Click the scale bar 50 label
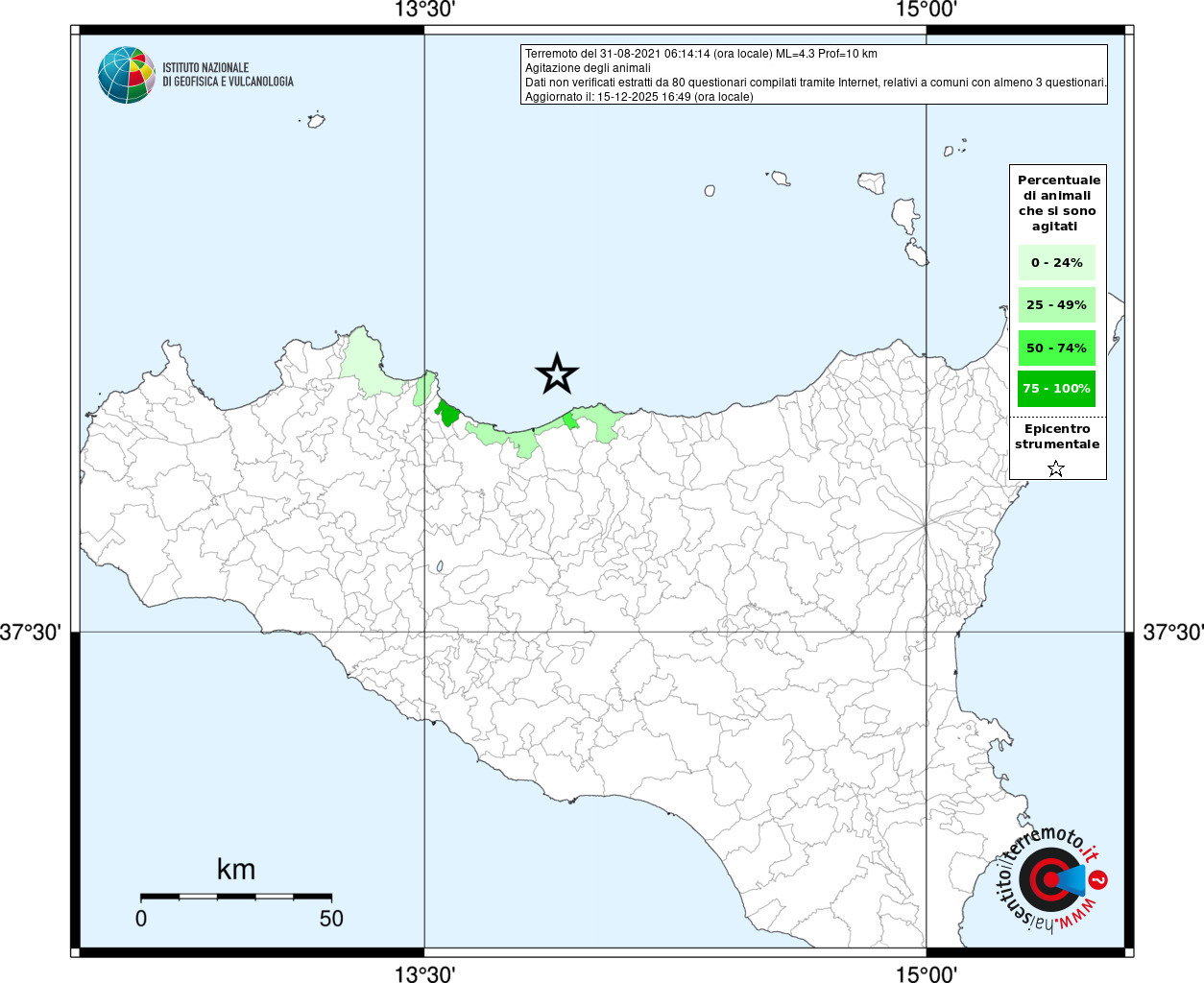This screenshot has width=1204, height=983. coord(331,919)
